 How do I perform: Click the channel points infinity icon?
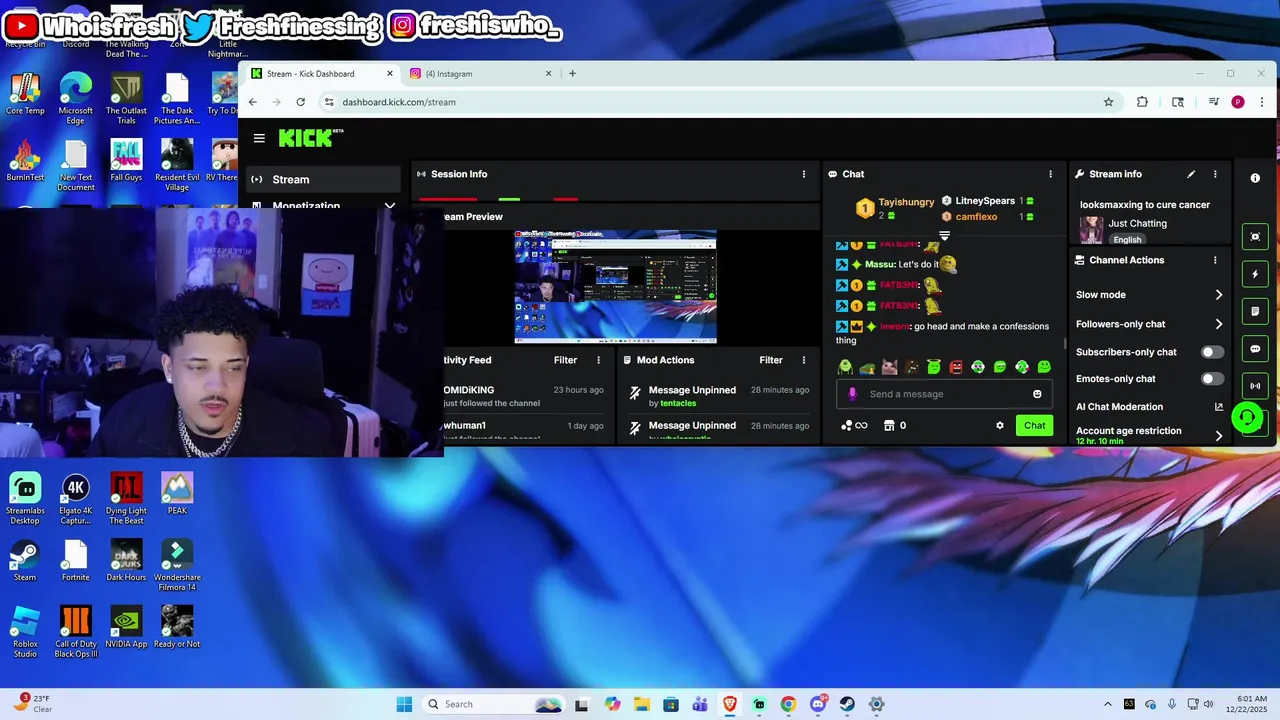point(854,425)
